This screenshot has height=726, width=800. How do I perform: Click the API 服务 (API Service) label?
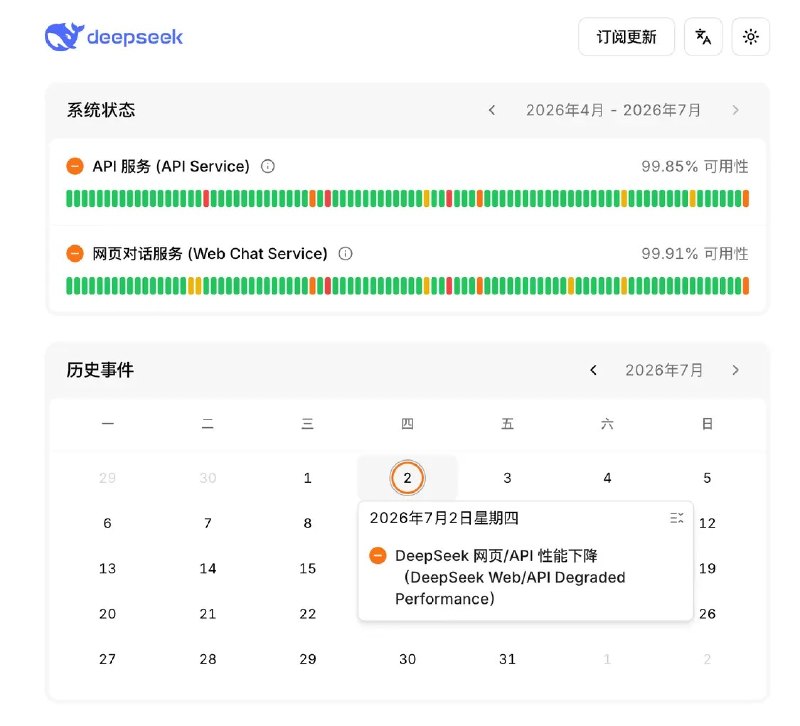point(171,166)
